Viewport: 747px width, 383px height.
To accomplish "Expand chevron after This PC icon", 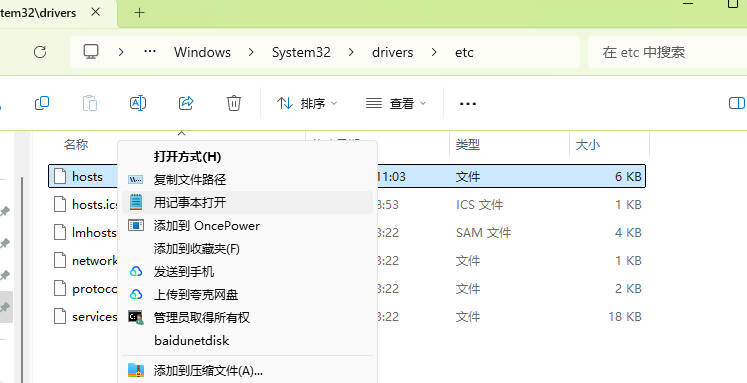I will pyautogui.click(x=121, y=52).
